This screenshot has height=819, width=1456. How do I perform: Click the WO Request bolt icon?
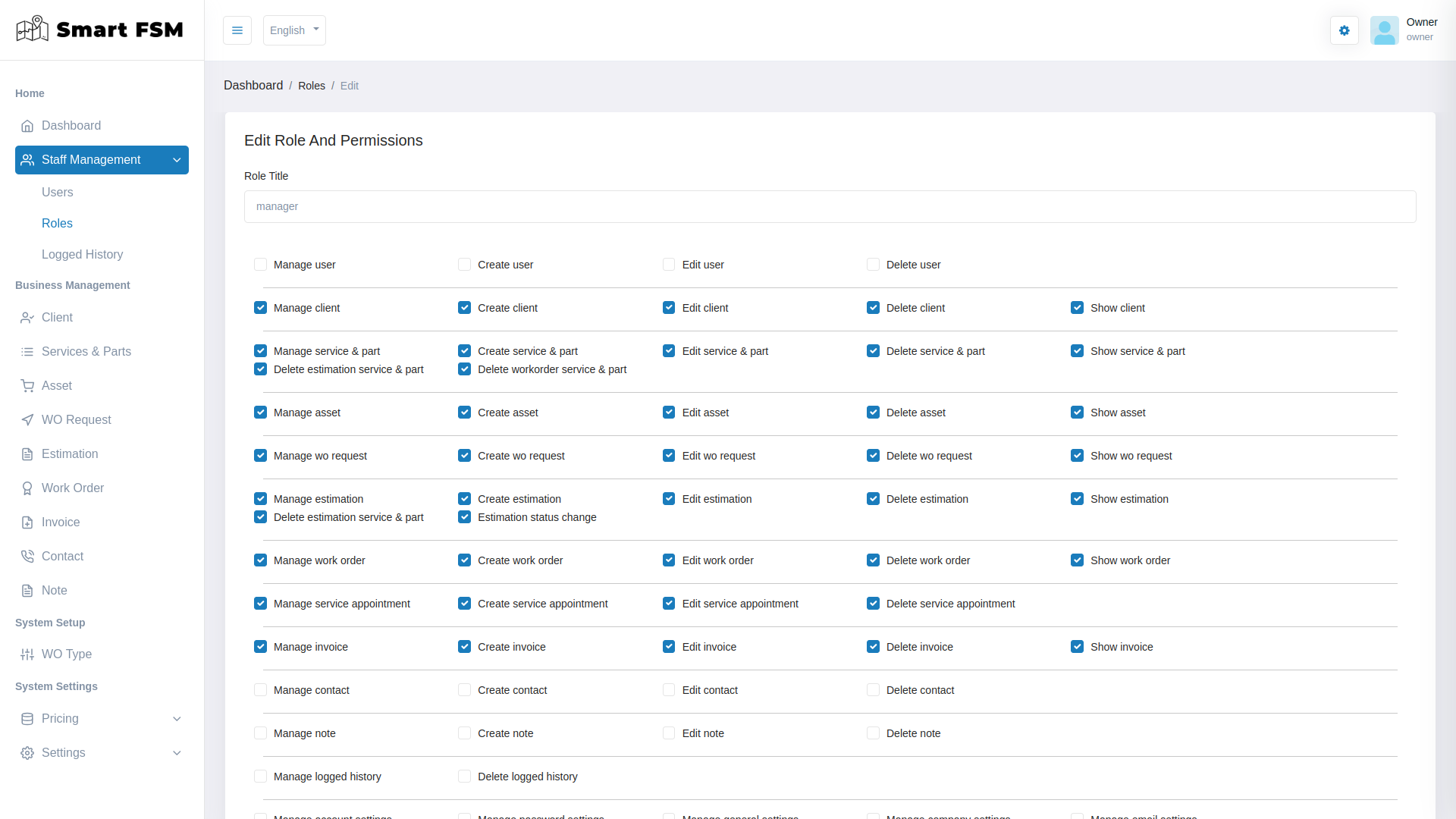(27, 419)
